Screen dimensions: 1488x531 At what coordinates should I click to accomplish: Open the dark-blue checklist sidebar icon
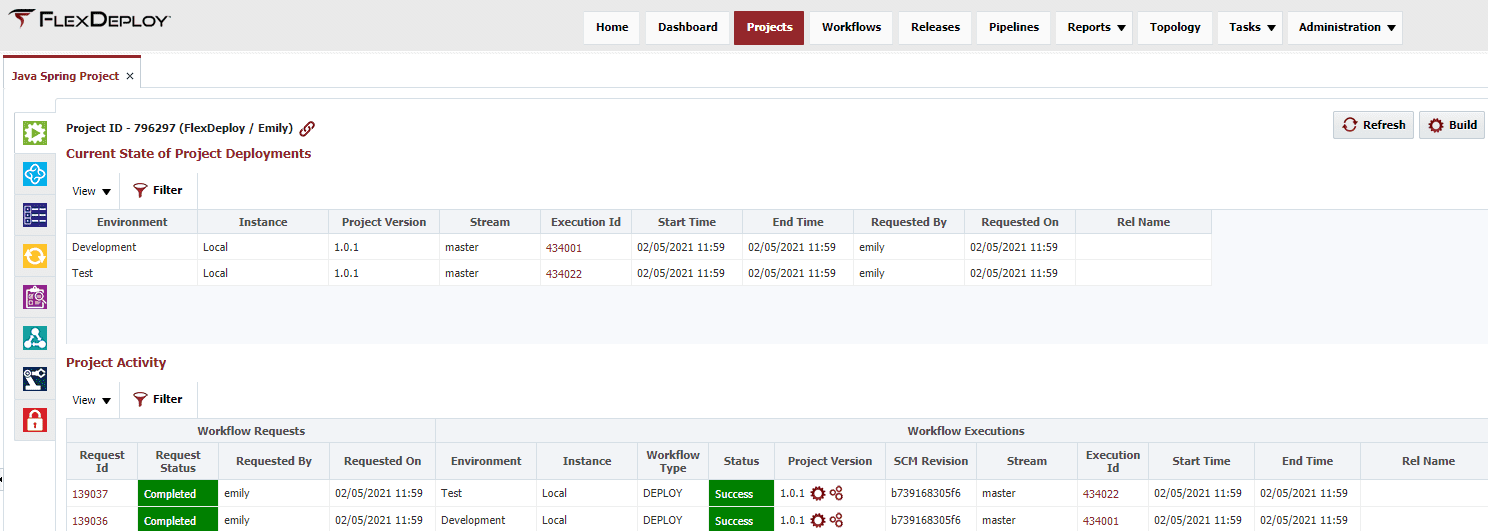35,215
